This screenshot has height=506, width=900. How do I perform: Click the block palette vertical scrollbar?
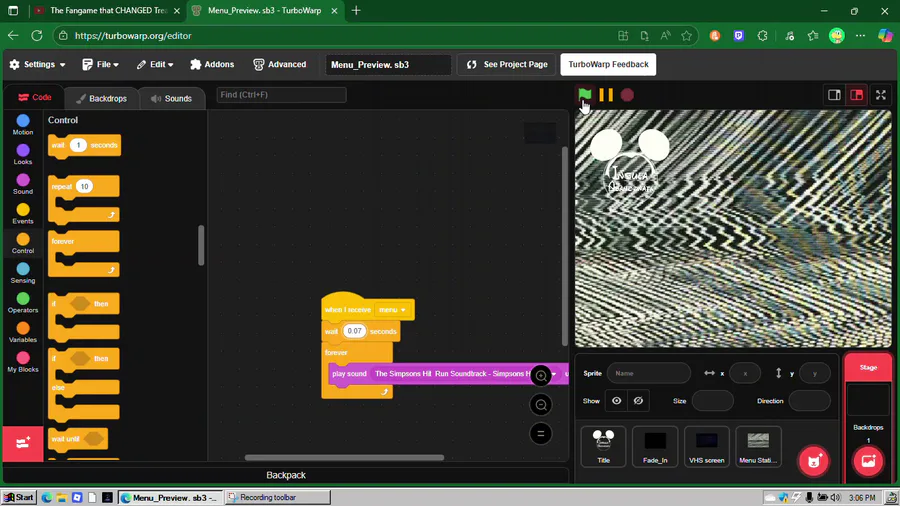[x=201, y=246]
